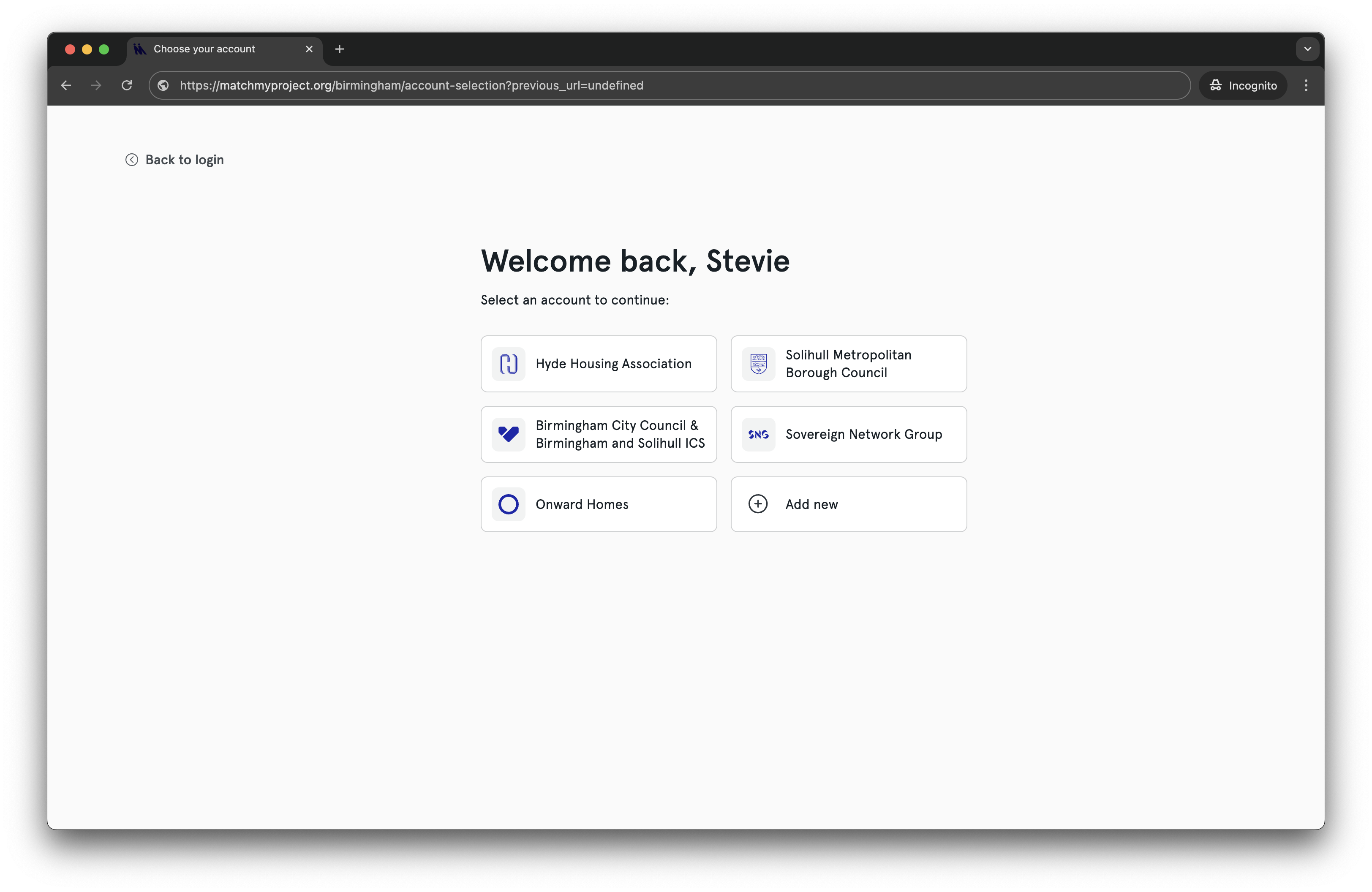This screenshot has height=892, width=1372.
Task: Click the Incognito indicator button
Action: (1243, 85)
